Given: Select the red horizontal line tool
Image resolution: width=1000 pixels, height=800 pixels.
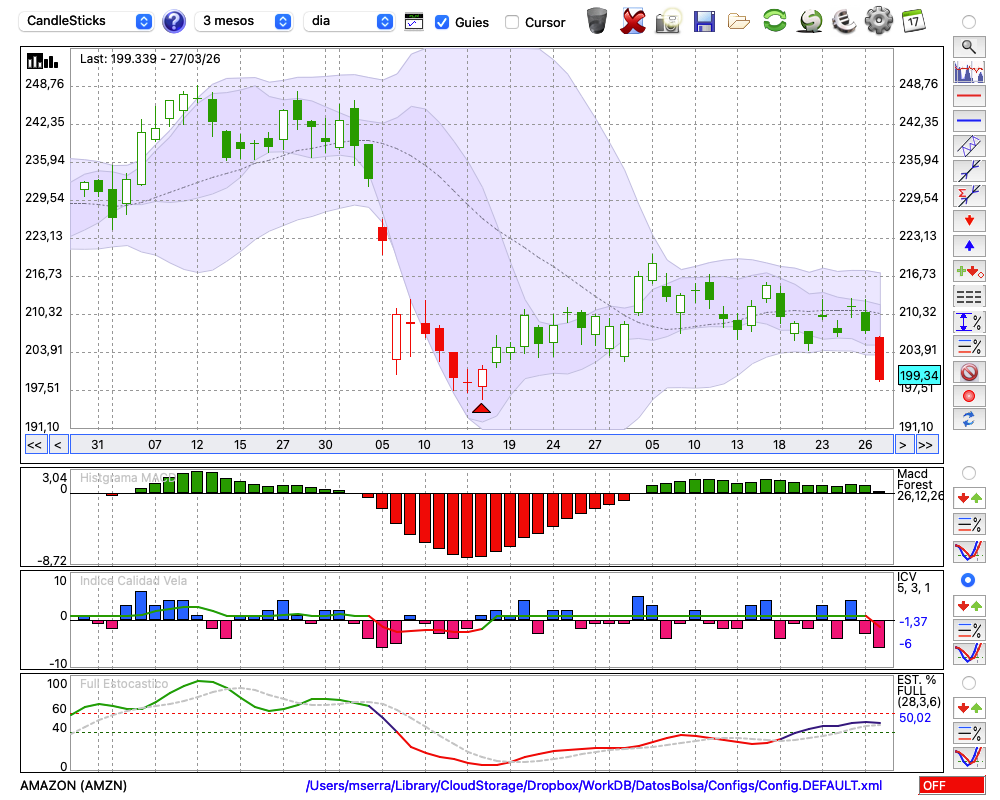Looking at the screenshot, I should pos(968,97).
